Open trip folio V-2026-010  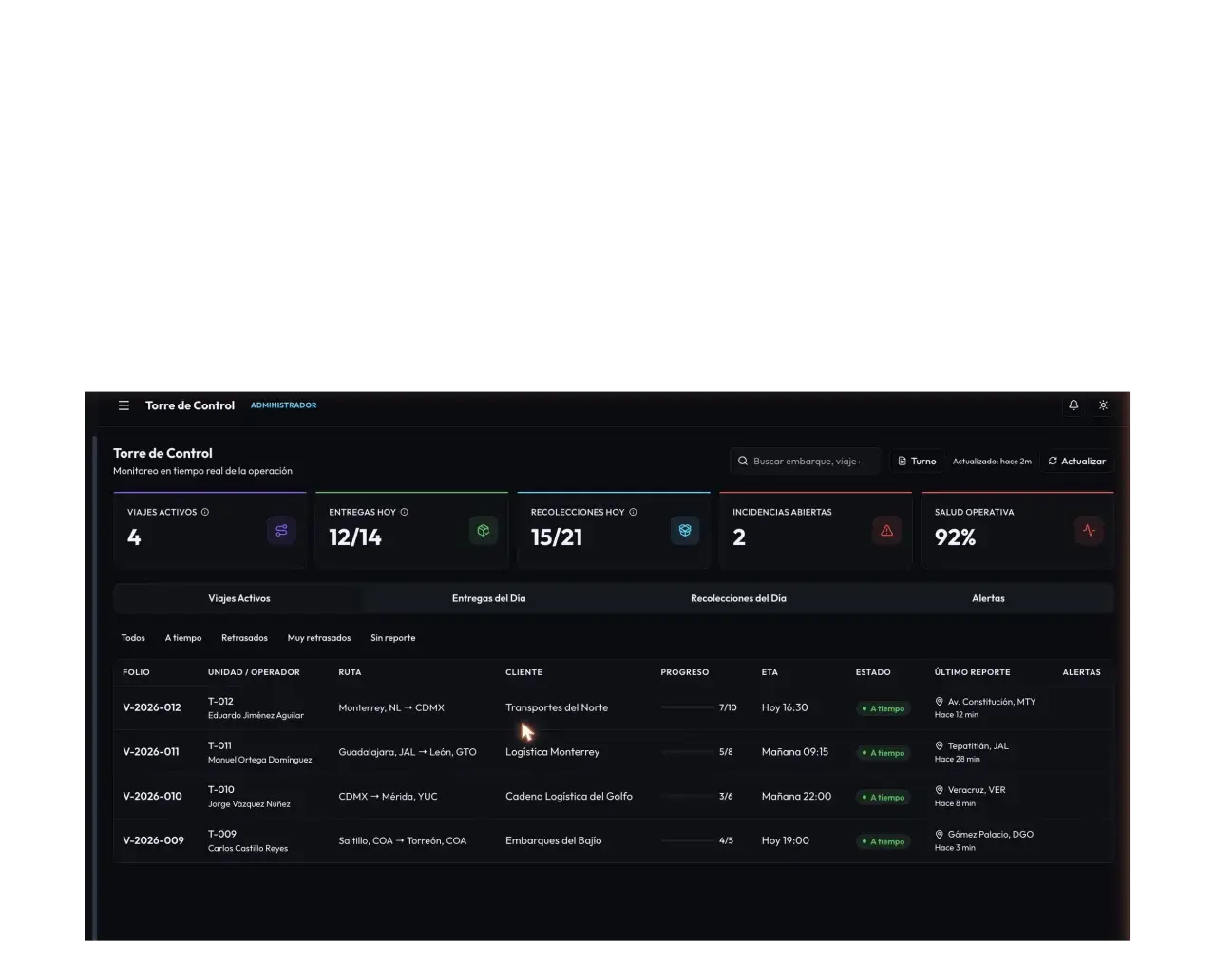[152, 797]
